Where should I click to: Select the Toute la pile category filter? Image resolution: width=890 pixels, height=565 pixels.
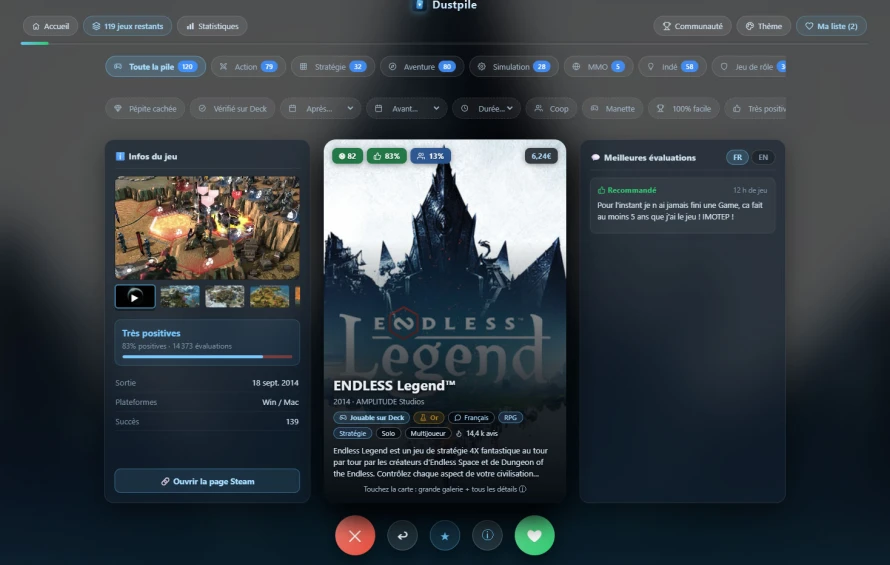click(x=156, y=66)
